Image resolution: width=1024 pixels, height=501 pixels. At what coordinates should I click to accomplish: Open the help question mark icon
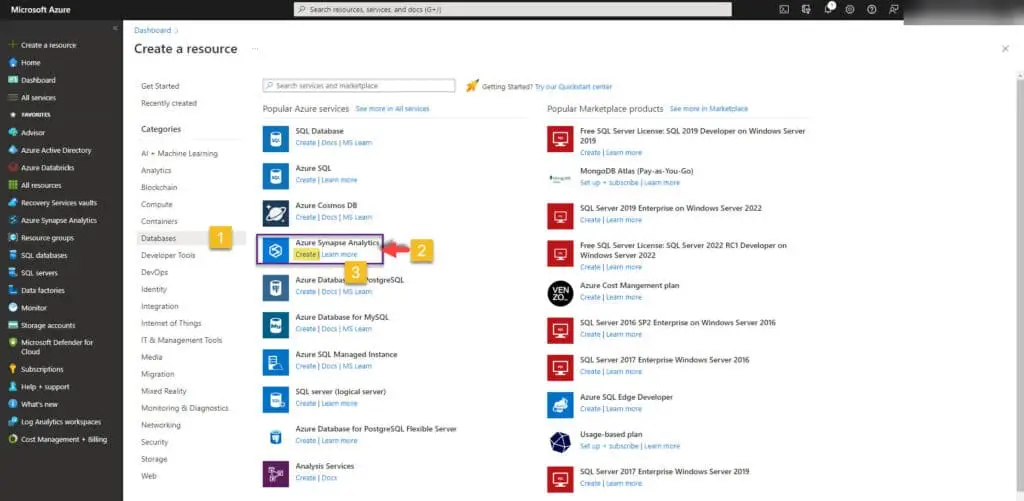tap(872, 9)
